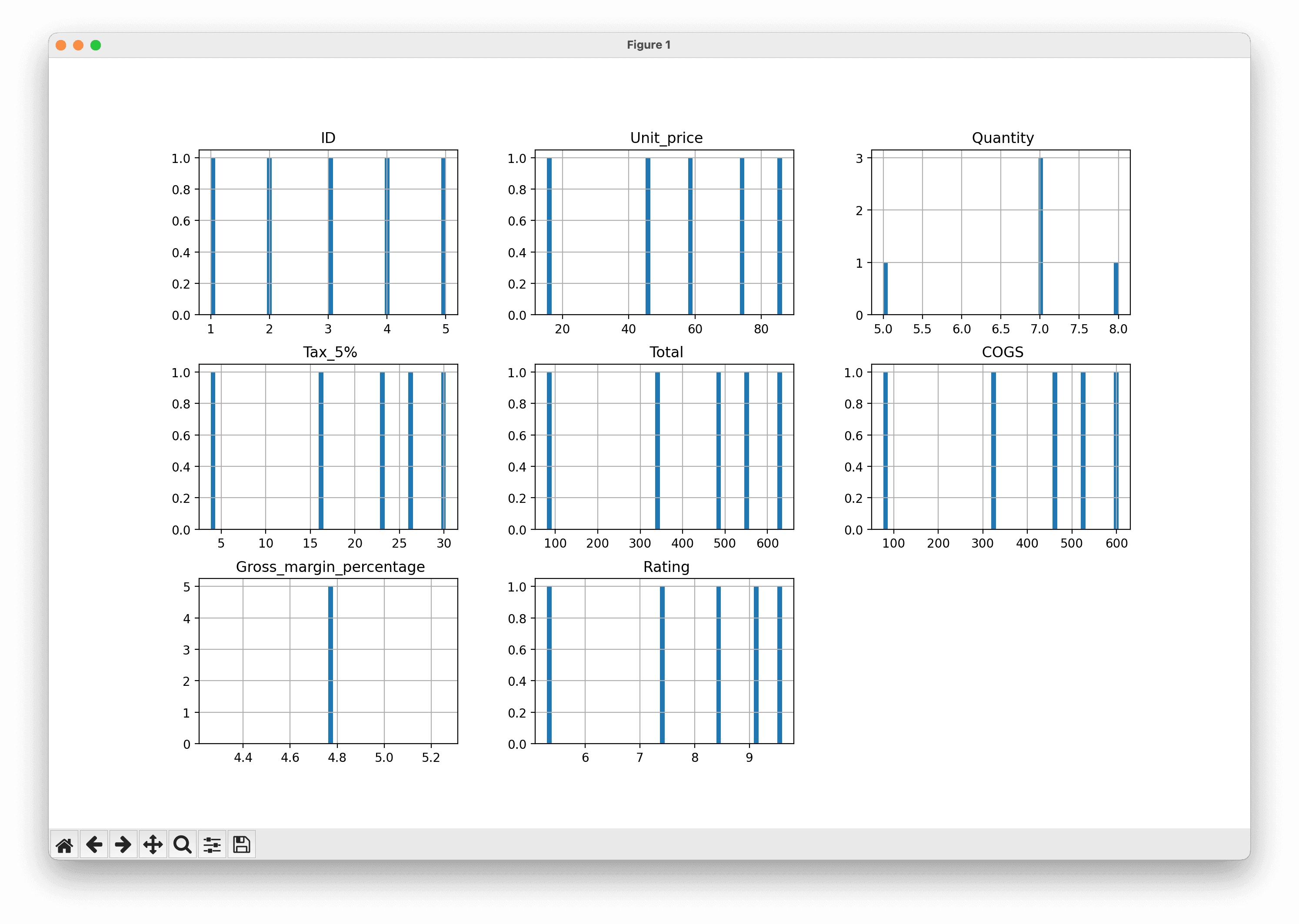Open Configure subplots sliders icon
The height and width of the screenshot is (924, 1299).
[x=212, y=845]
